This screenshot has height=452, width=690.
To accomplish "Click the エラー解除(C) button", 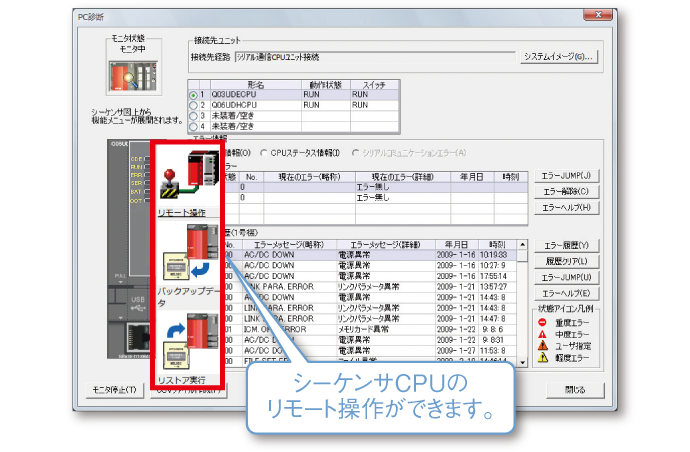I will [x=567, y=190].
